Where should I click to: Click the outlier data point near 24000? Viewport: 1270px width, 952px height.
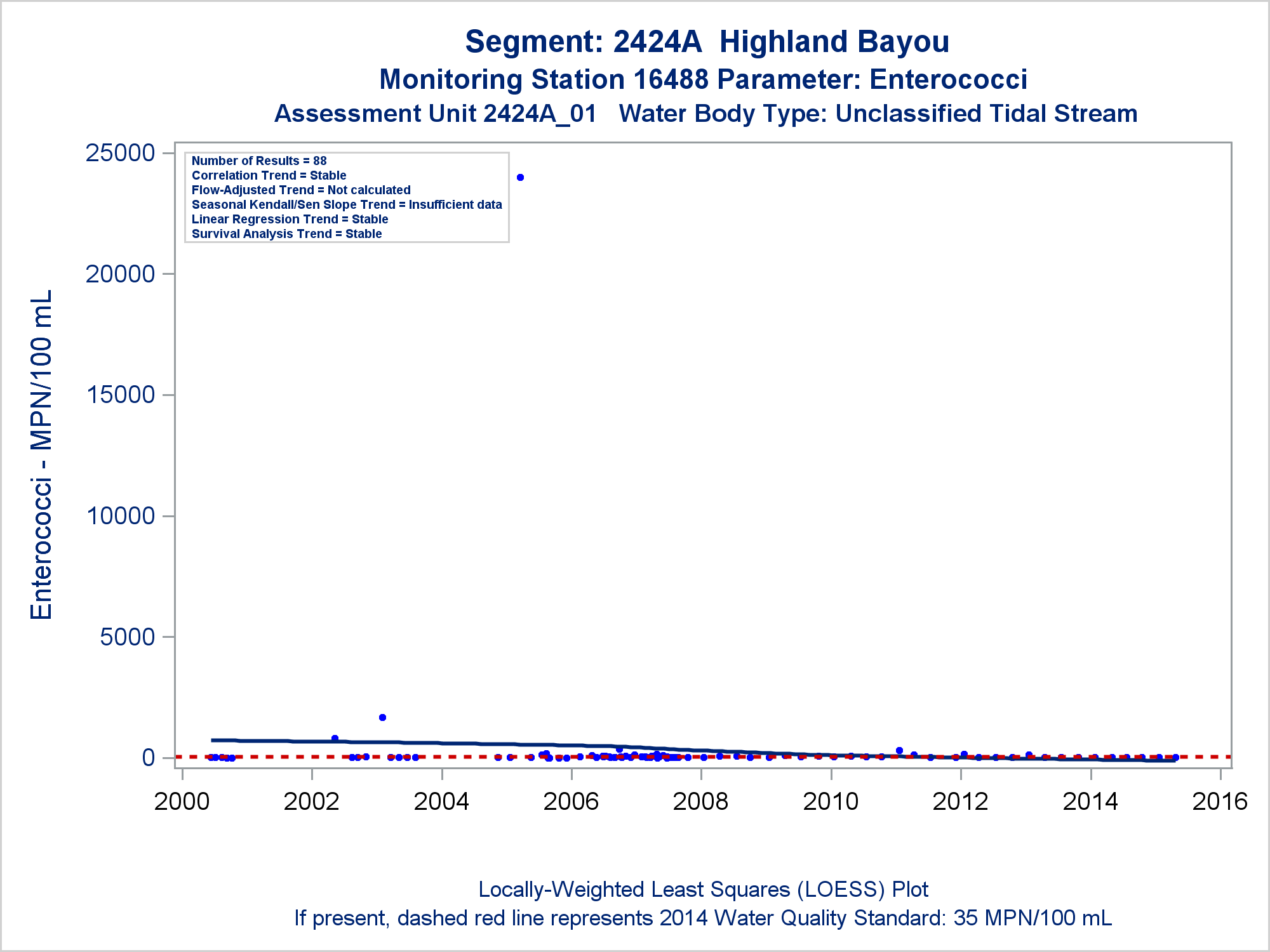tap(520, 177)
